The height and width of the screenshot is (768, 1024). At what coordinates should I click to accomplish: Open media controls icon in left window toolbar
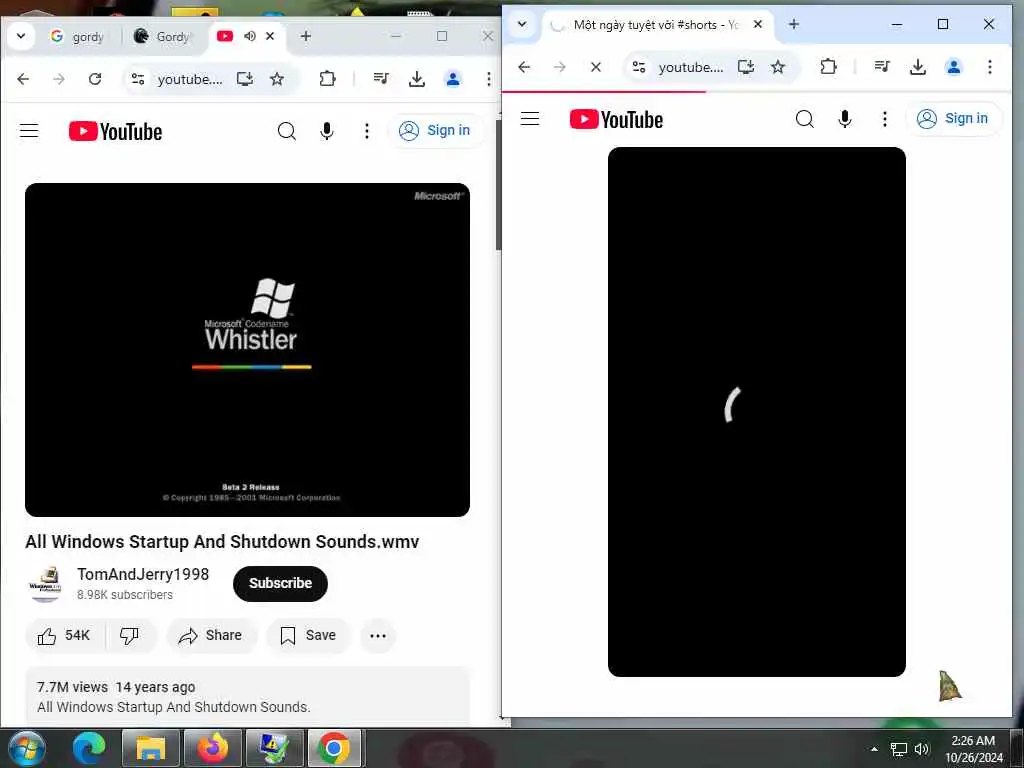(381, 79)
